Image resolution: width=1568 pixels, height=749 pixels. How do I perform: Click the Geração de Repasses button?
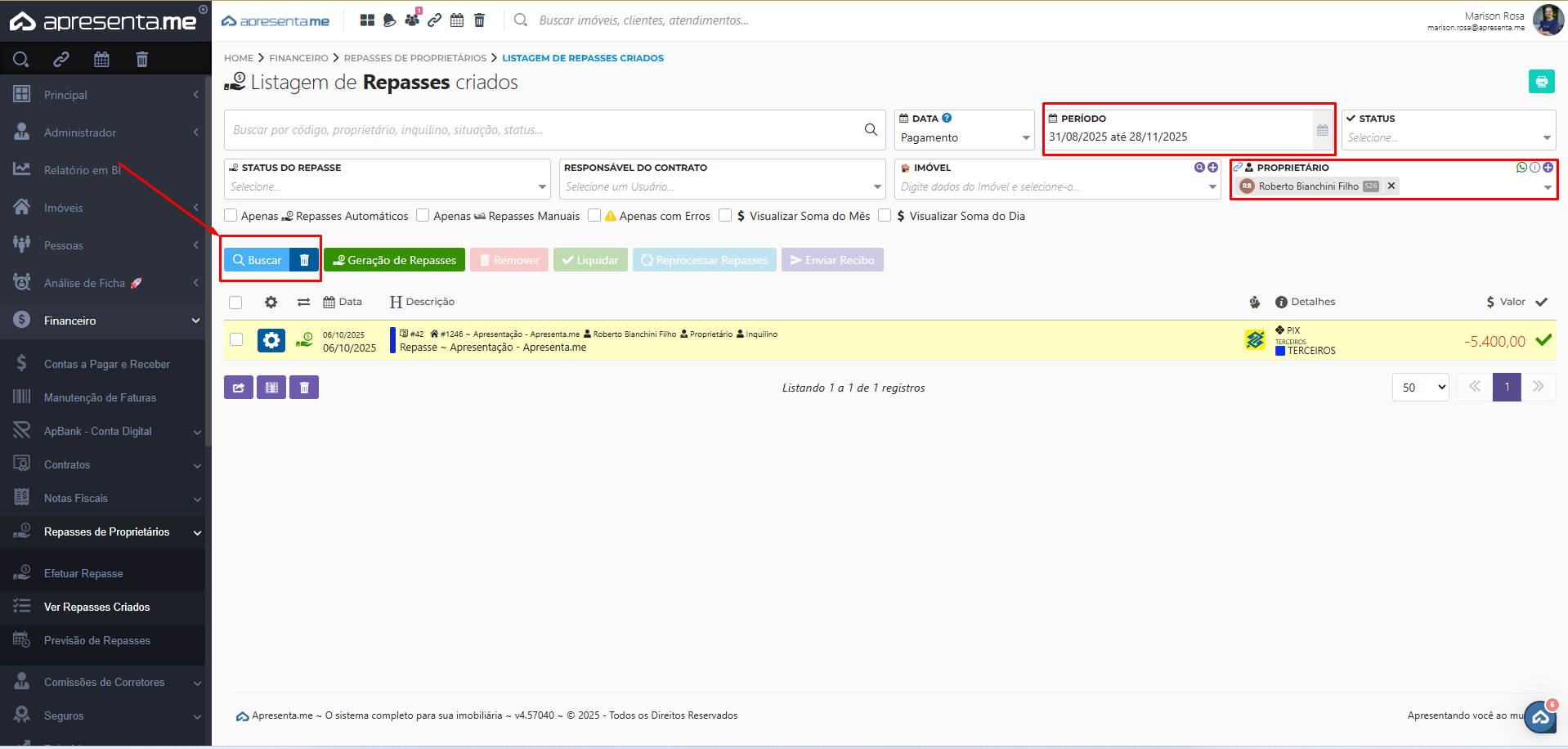[394, 260]
